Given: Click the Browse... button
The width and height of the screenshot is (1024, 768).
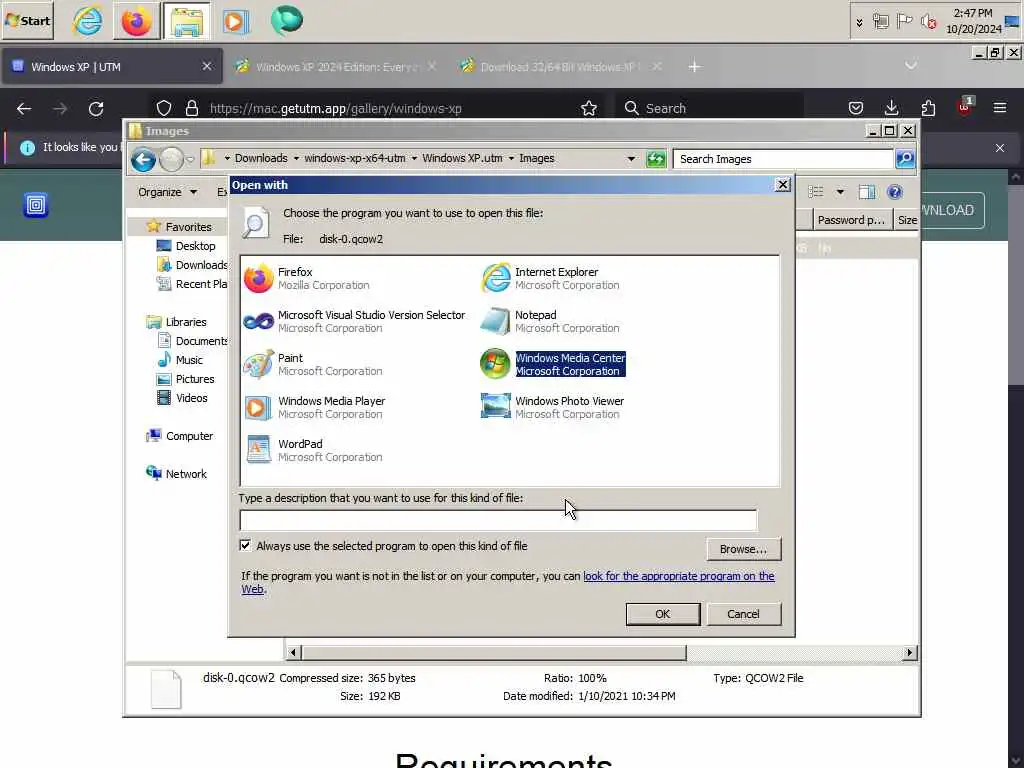Looking at the screenshot, I should pos(743,549).
